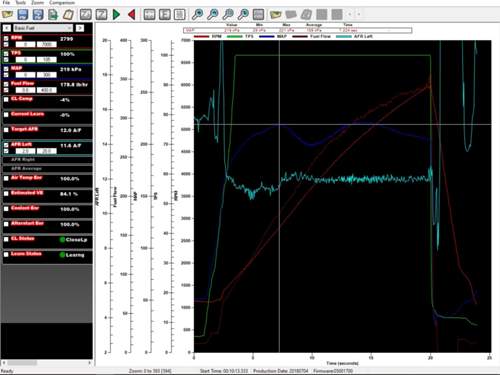The image size is (500, 375).
Task: Click the blue Save floppy disk icon
Action: coord(22,14)
